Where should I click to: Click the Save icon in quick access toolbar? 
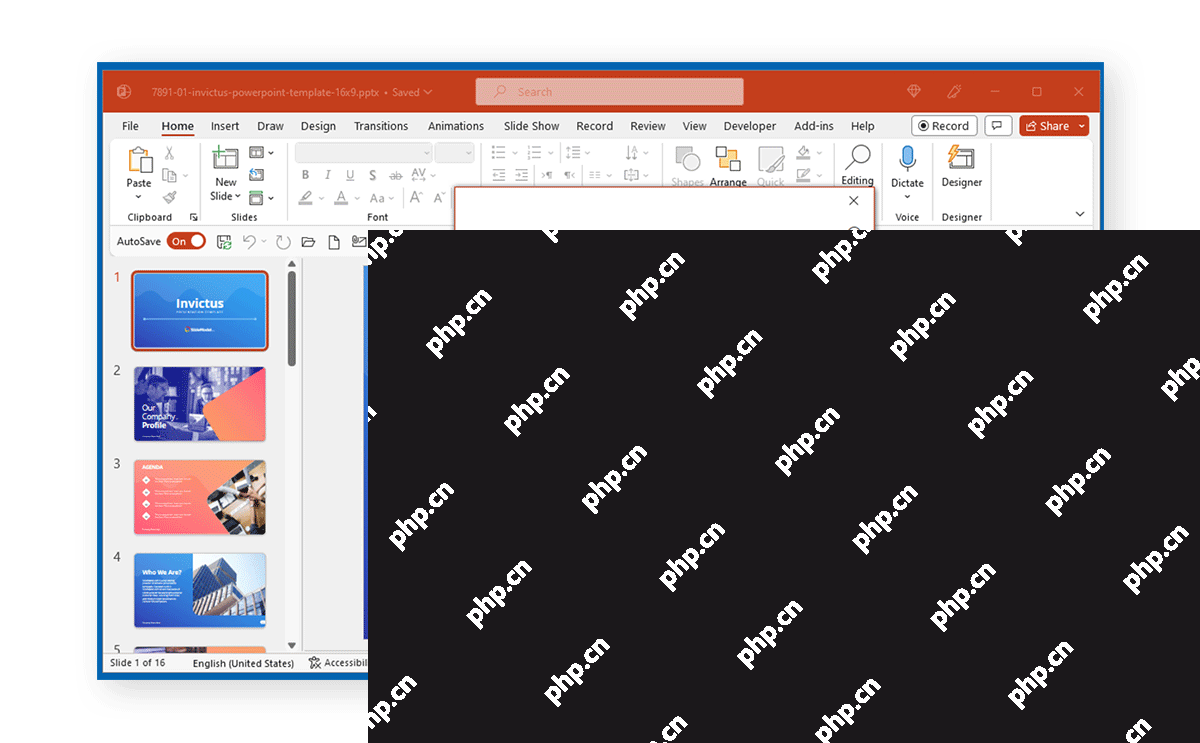[x=225, y=242]
